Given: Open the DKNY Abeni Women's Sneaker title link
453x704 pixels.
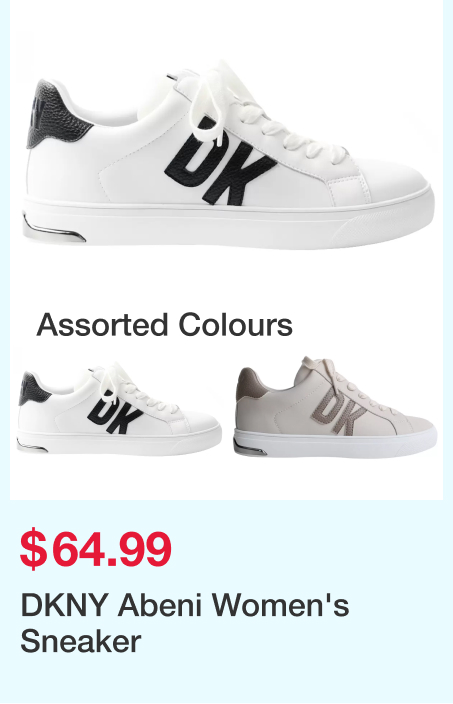Looking at the screenshot, I should tap(185, 623).
